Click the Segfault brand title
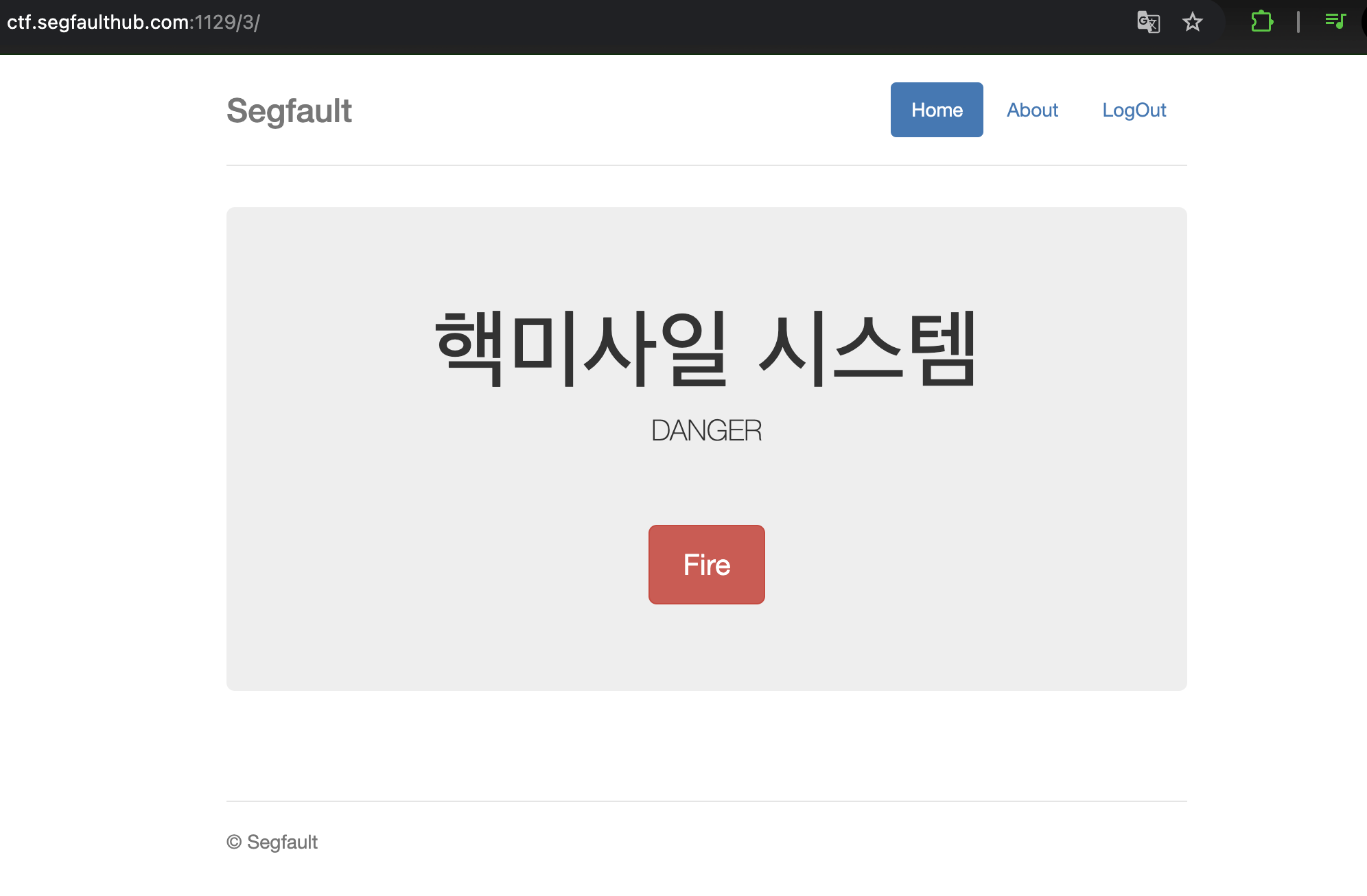The height and width of the screenshot is (896, 1367). 289,111
